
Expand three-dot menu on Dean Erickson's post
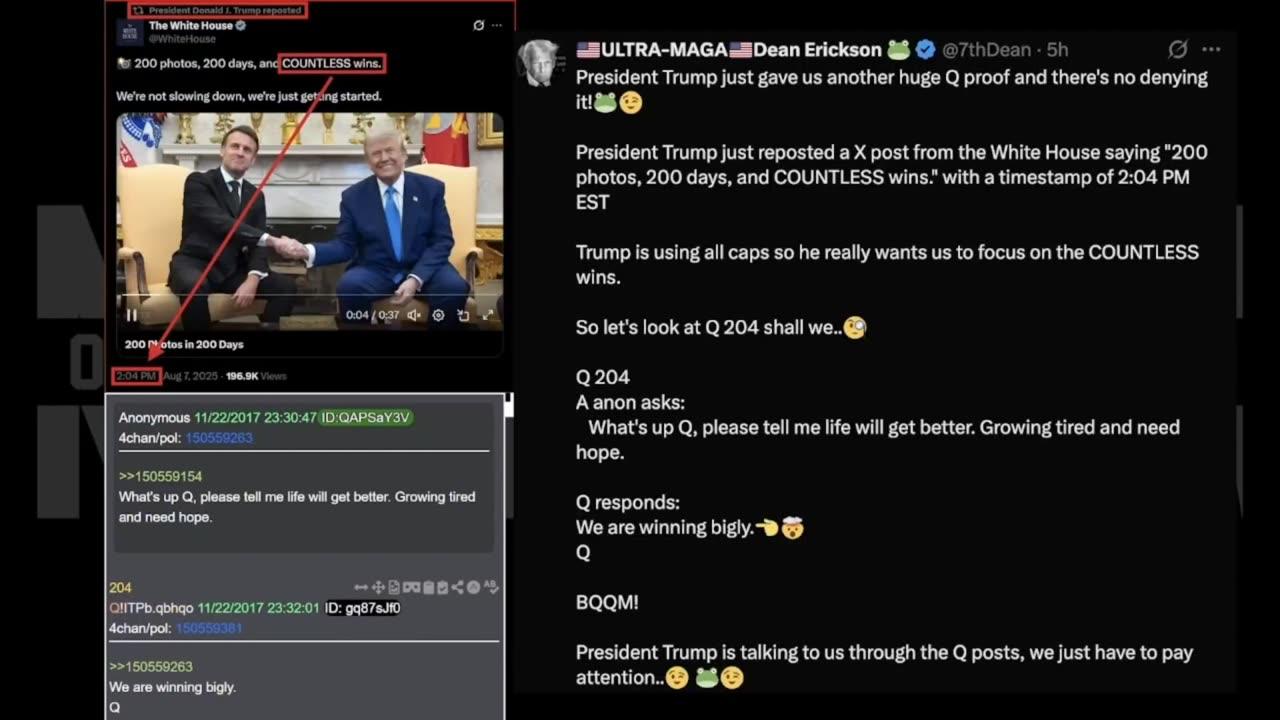point(1211,49)
